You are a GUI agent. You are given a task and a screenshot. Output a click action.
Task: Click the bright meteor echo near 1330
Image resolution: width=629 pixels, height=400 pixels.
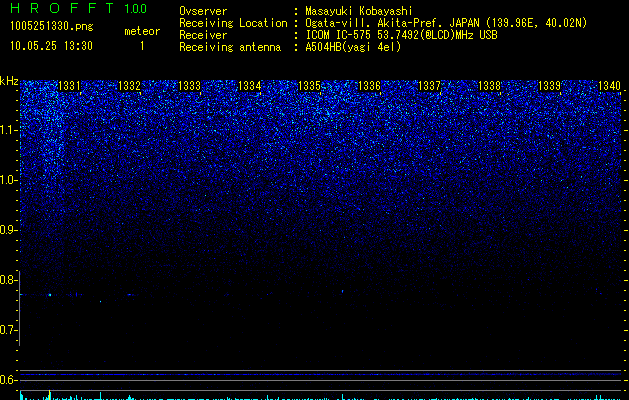click(x=50, y=295)
